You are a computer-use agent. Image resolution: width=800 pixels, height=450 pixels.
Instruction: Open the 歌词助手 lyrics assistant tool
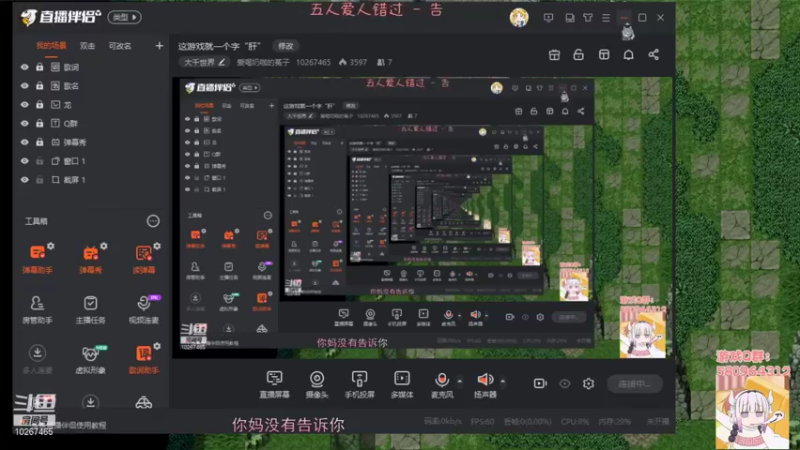click(143, 360)
